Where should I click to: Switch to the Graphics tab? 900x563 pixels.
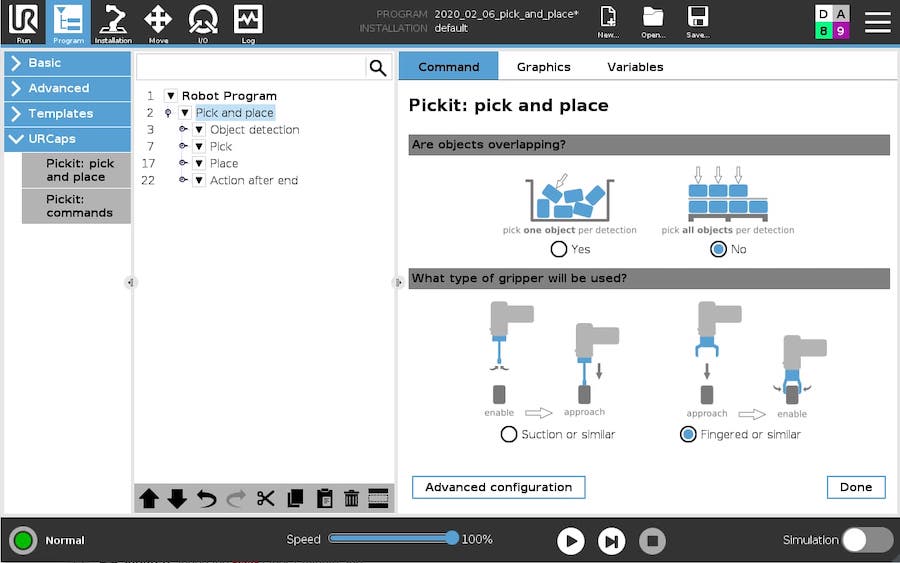tap(544, 67)
